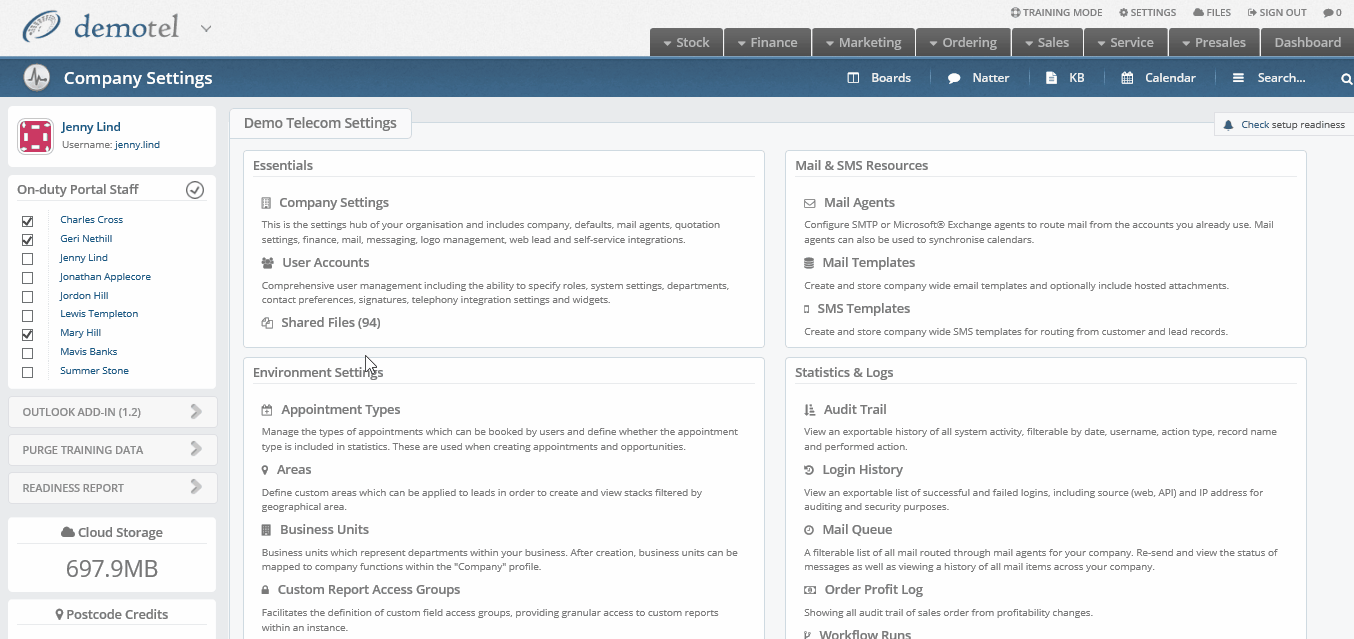The width and height of the screenshot is (1354, 639).
Task: Open the Readiness Report button
Action: (112, 488)
